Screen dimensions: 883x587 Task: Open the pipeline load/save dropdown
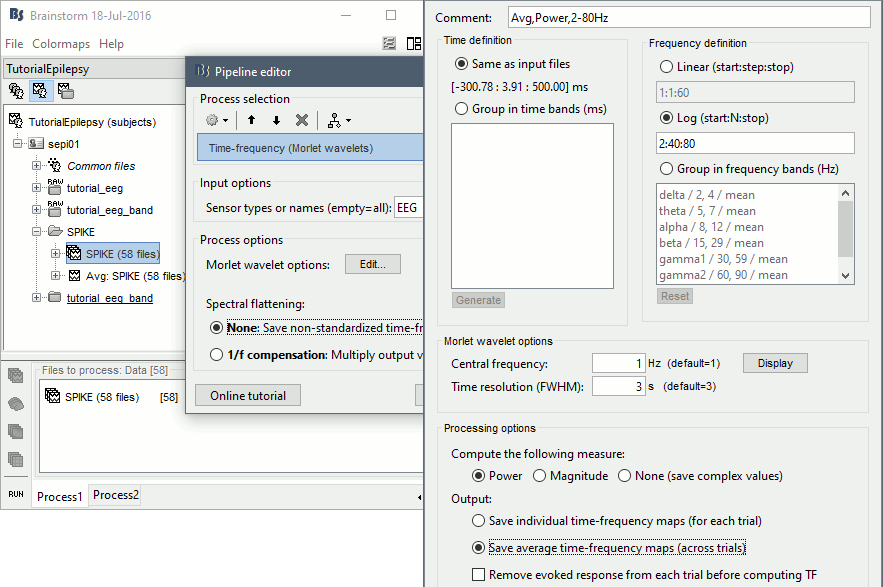(340, 120)
